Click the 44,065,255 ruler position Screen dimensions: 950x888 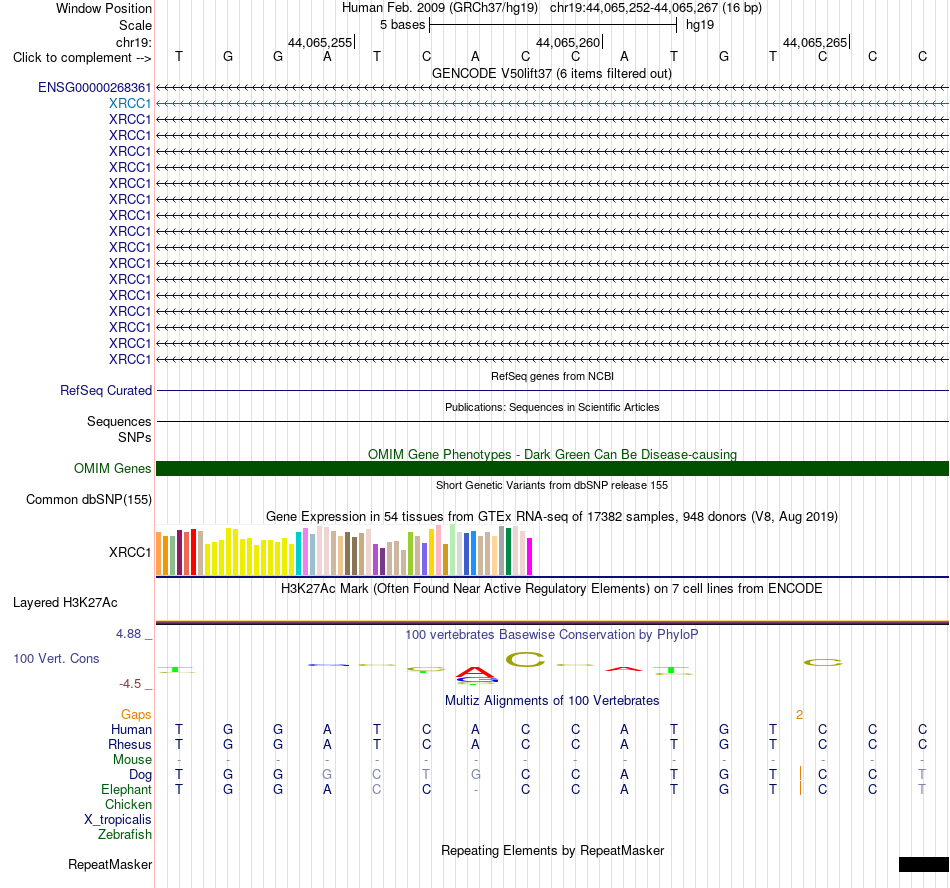tap(319, 42)
